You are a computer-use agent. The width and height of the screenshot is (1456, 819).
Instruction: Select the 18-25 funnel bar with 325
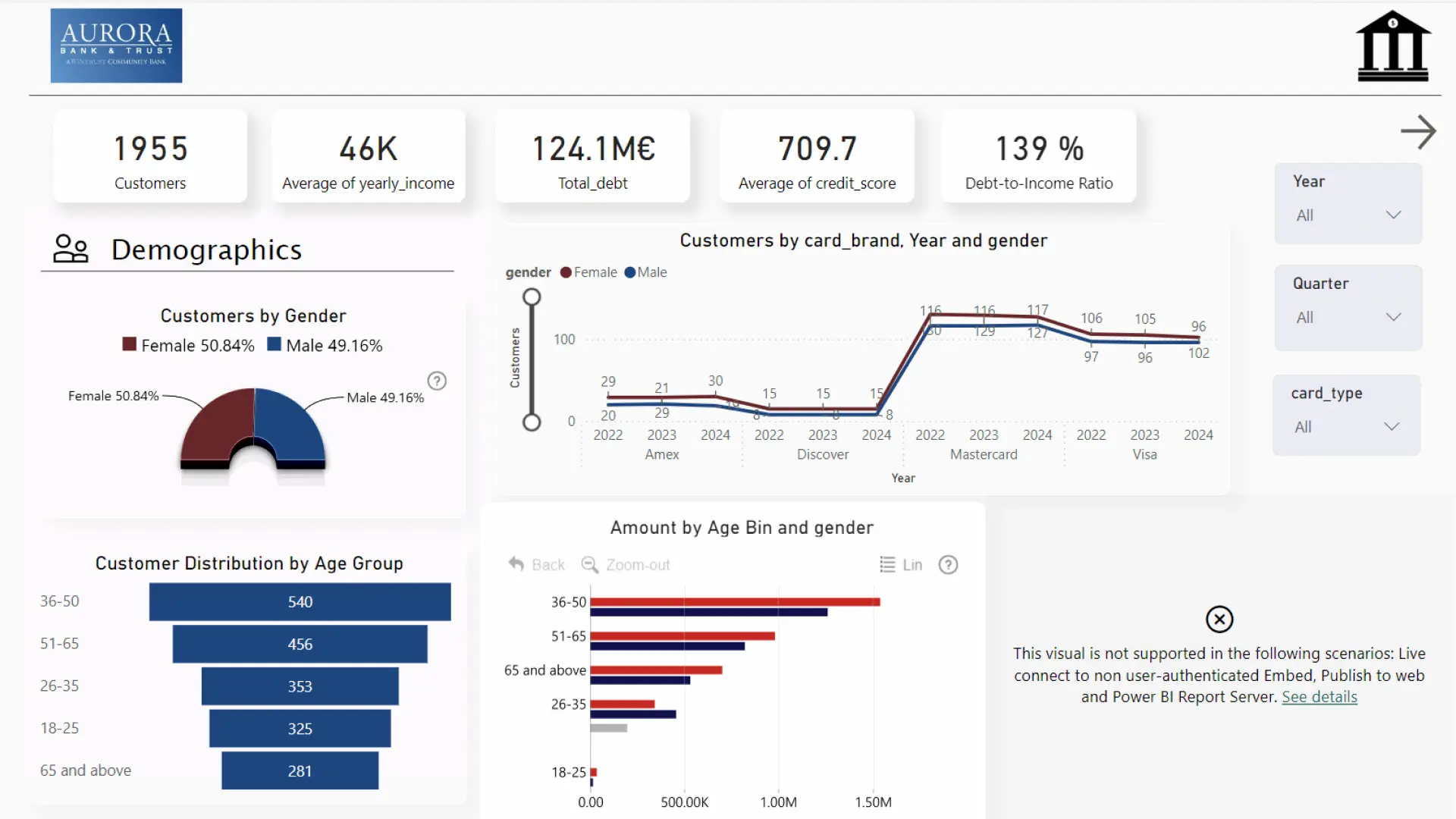(x=300, y=729)
